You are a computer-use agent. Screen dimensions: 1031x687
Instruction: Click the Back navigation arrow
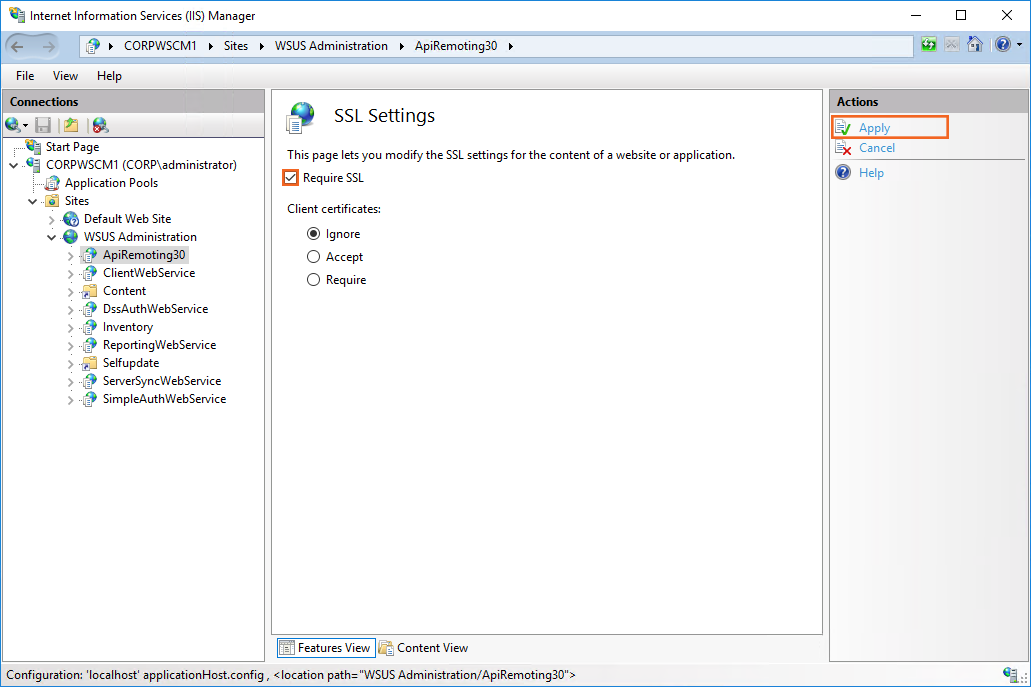[18, 46]
